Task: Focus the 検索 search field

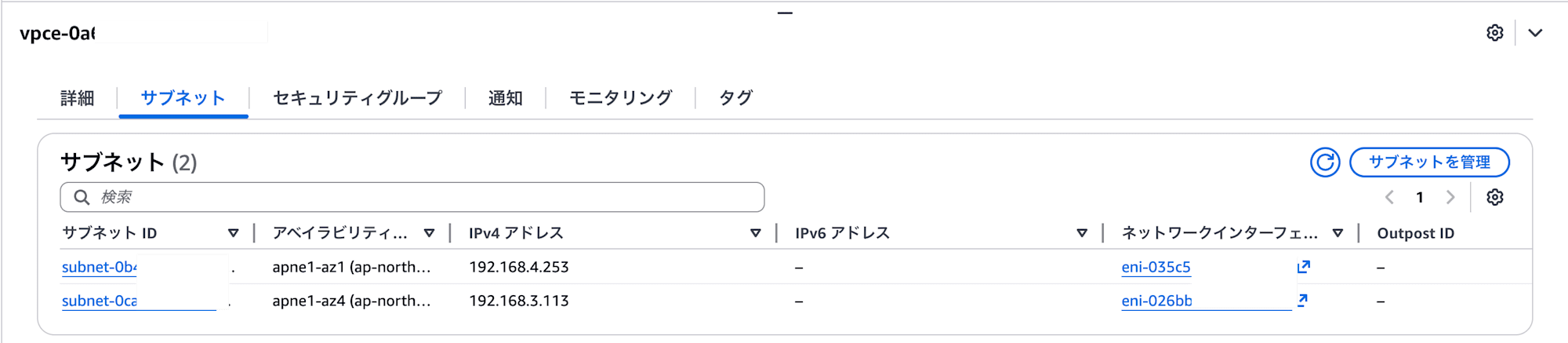Action: 423,197
